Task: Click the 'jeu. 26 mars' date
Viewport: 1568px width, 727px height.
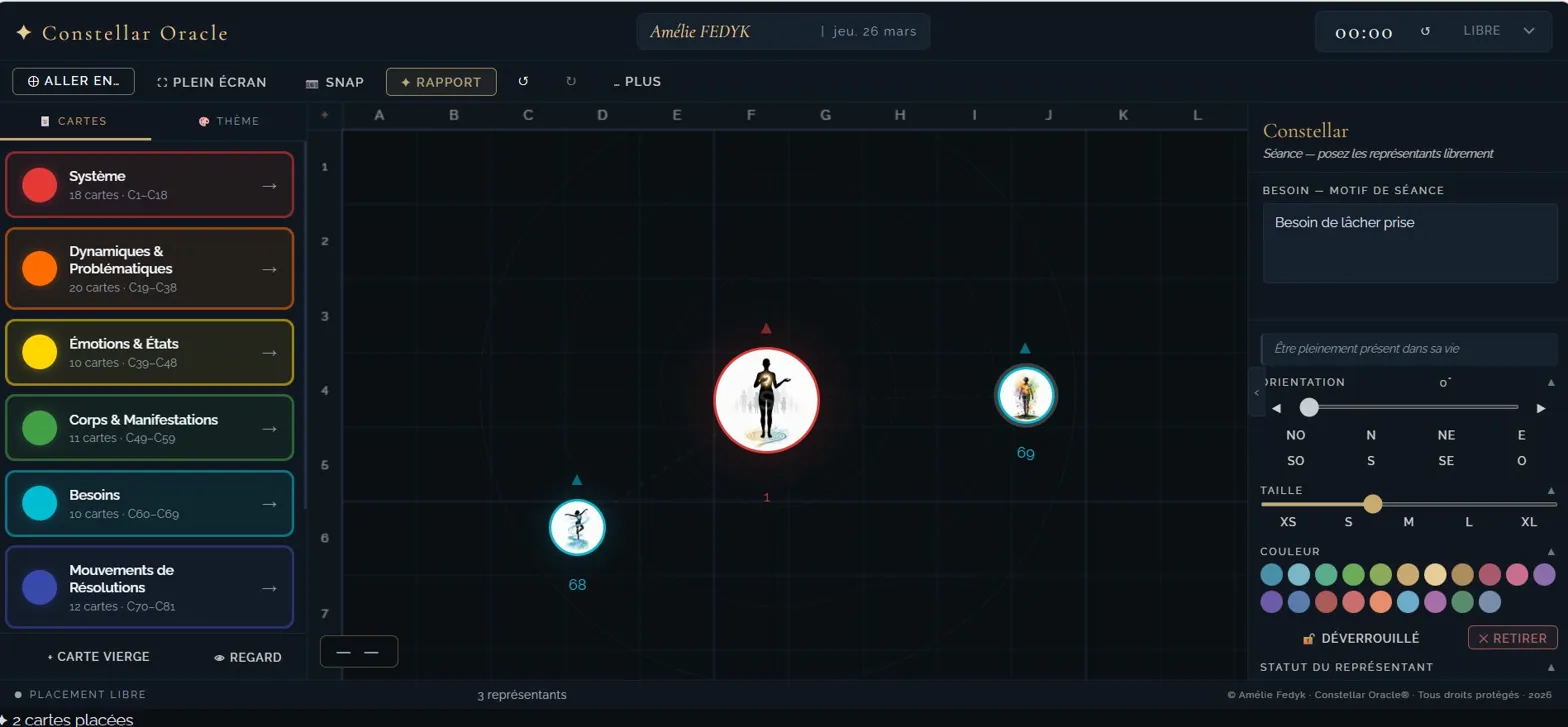Action: click(875, 31)
